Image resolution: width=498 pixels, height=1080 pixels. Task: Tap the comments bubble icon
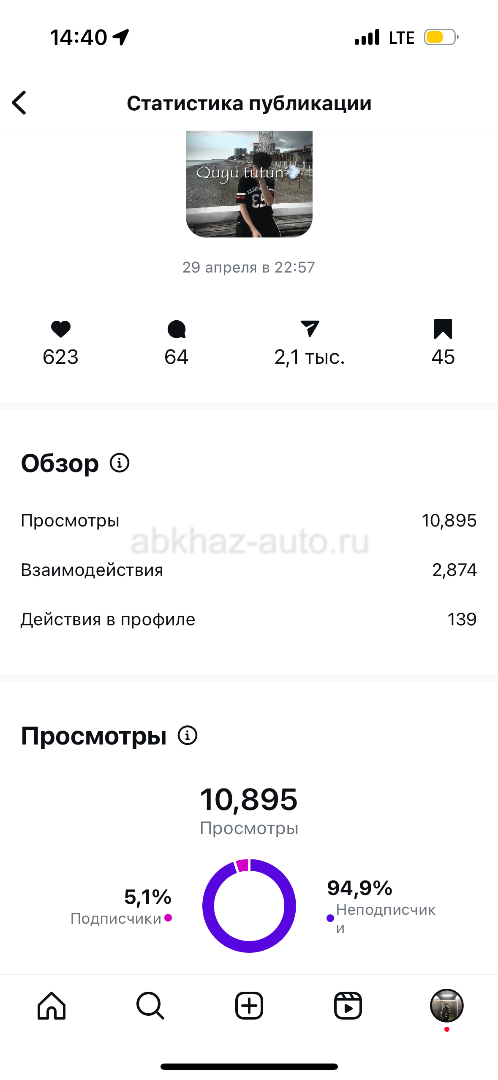[176, 329]
